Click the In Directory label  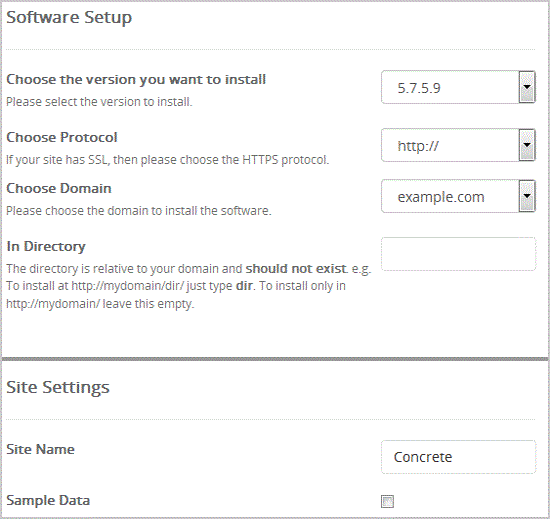[46, 246]
